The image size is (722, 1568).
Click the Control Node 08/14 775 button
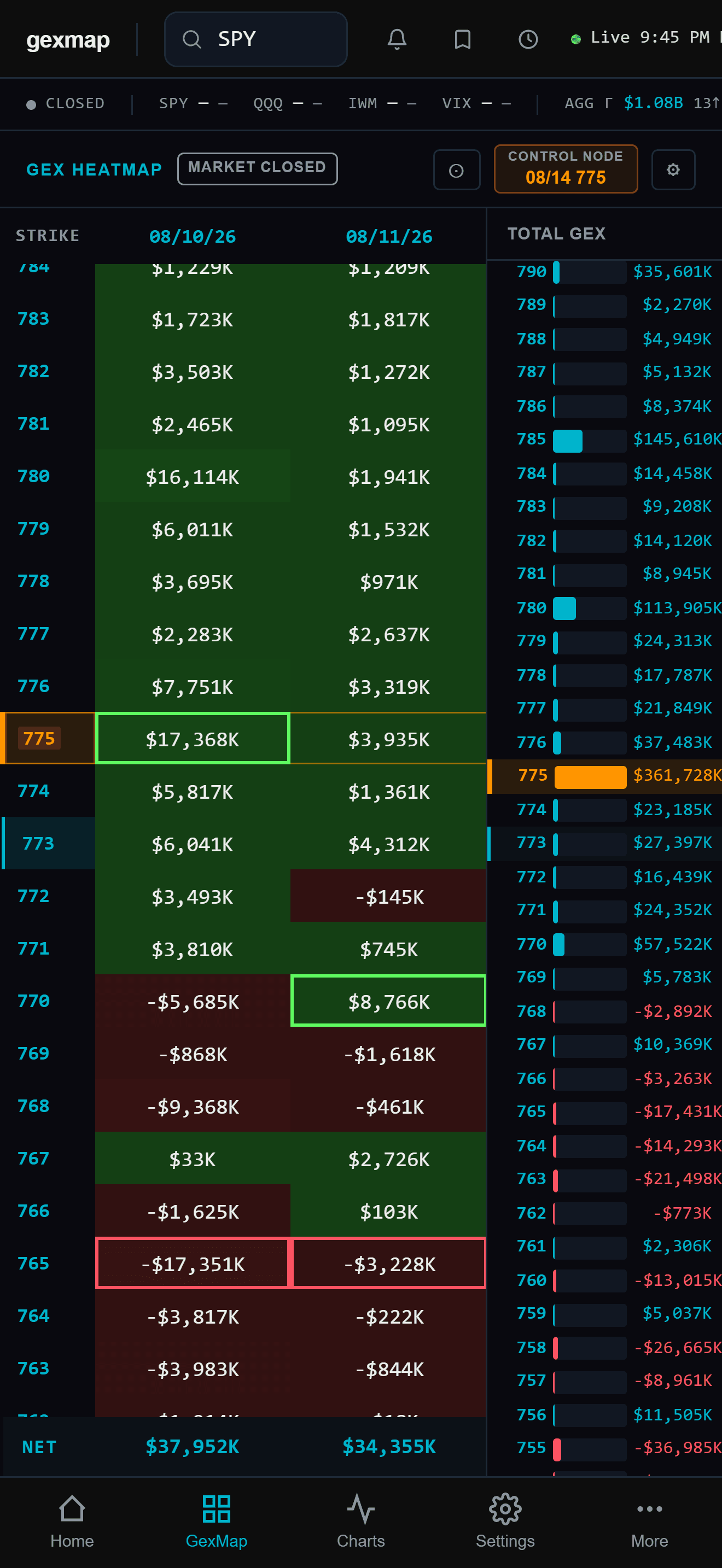(x=566, y=168)
